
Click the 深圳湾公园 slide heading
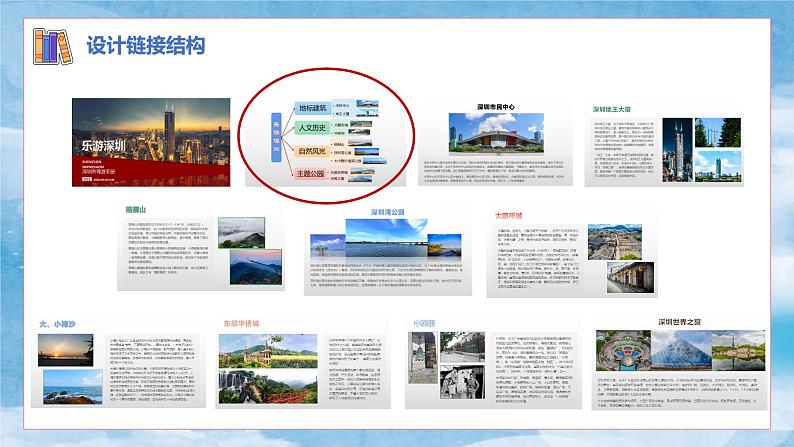click(387, 212)
